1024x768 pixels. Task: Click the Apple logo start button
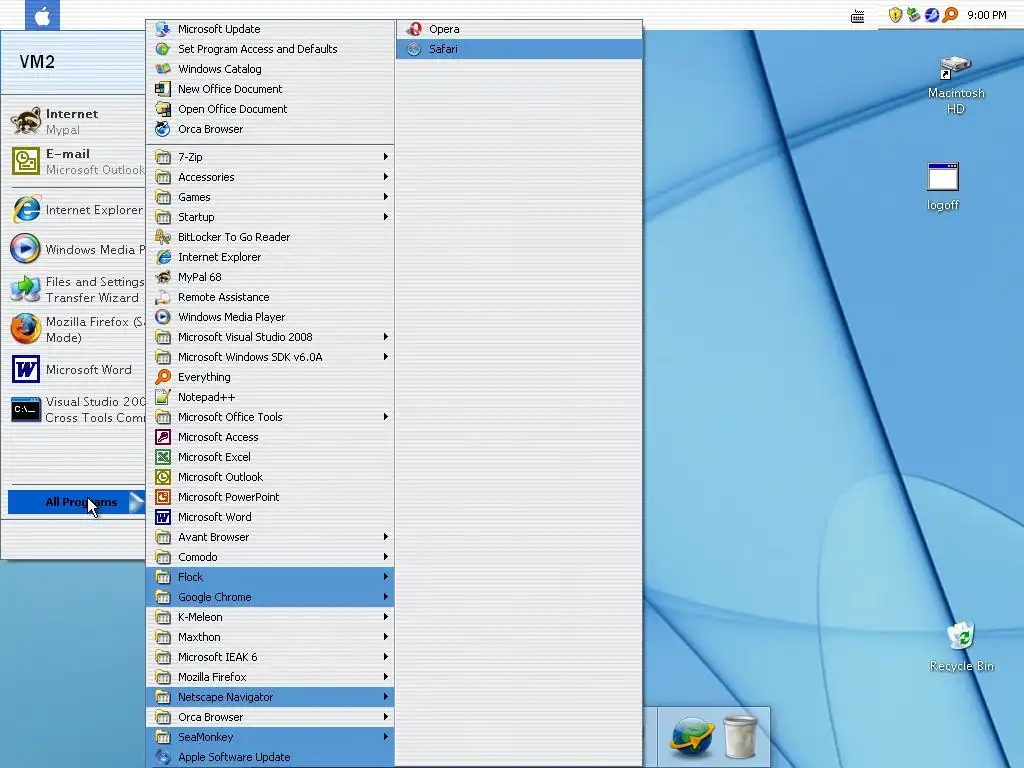[x=42, y=15]
